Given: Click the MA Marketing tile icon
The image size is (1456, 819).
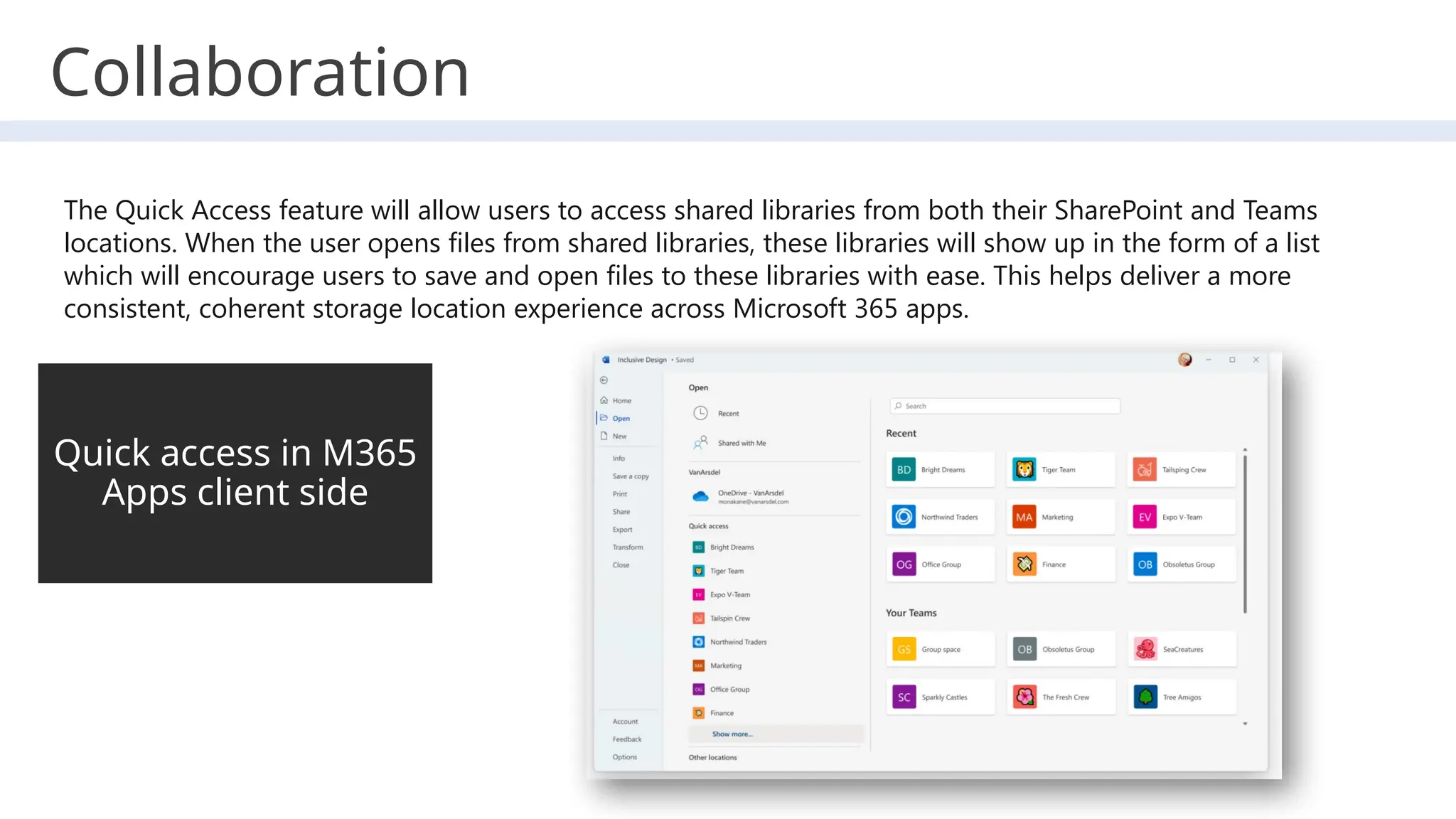Looking at the screenshot, I should tap(1024, 517).
